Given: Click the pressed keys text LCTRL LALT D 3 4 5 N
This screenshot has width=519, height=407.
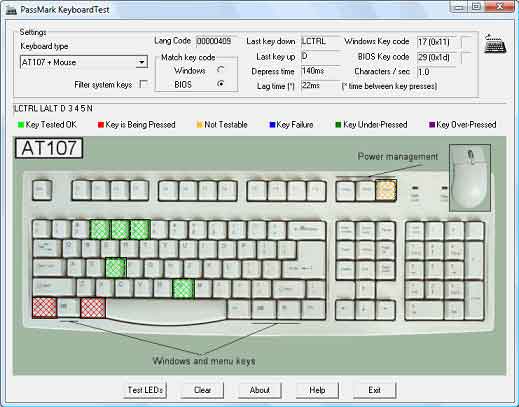Looking at the screenshot, I should [53, 109].
